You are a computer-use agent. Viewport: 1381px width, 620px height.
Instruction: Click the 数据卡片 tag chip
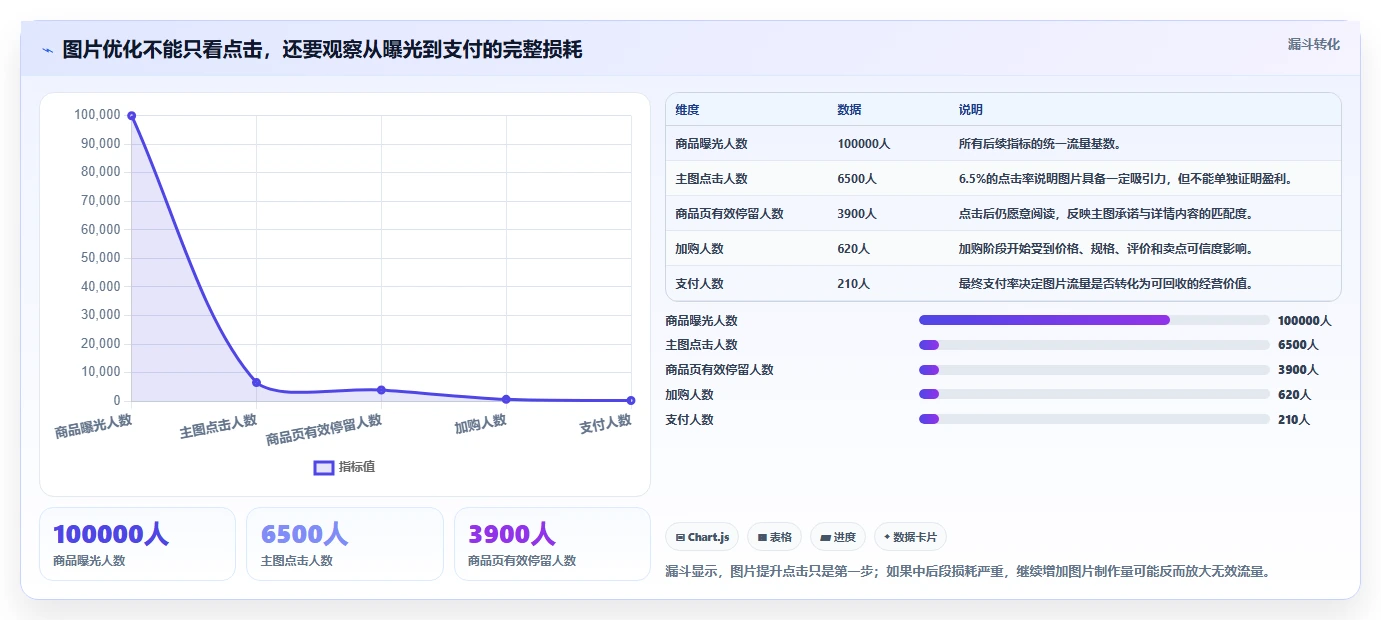pos(909,537)
